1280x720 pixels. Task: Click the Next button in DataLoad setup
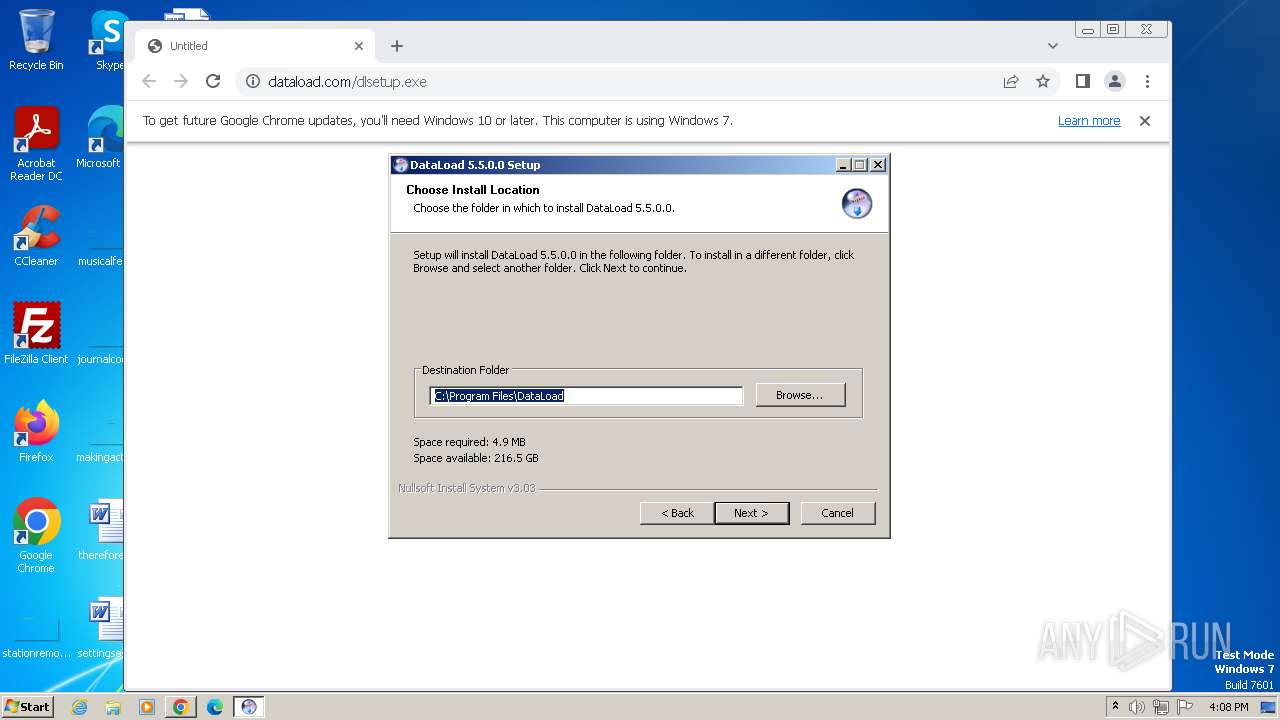point(752,513)
